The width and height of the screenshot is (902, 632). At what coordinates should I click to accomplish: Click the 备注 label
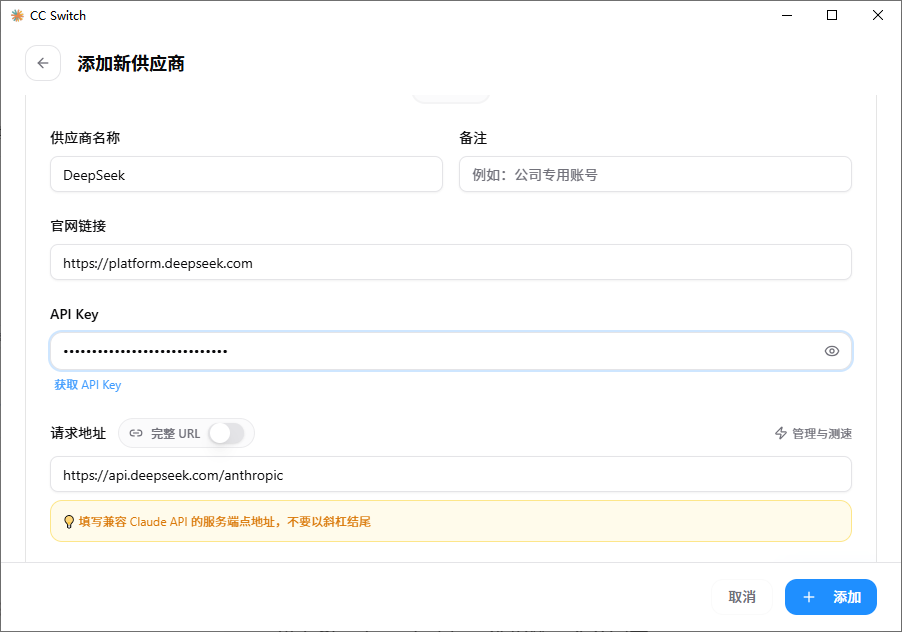pos(473,138)
